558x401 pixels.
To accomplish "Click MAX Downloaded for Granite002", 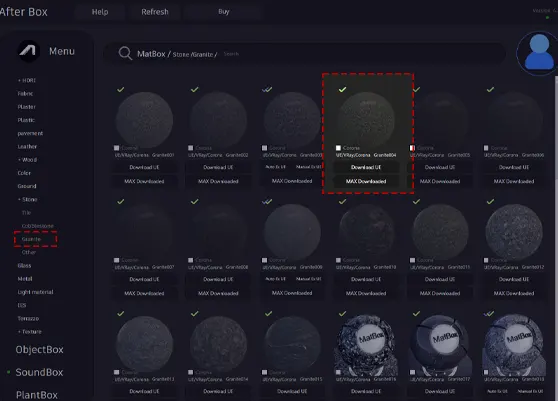I will click(218, 181).
